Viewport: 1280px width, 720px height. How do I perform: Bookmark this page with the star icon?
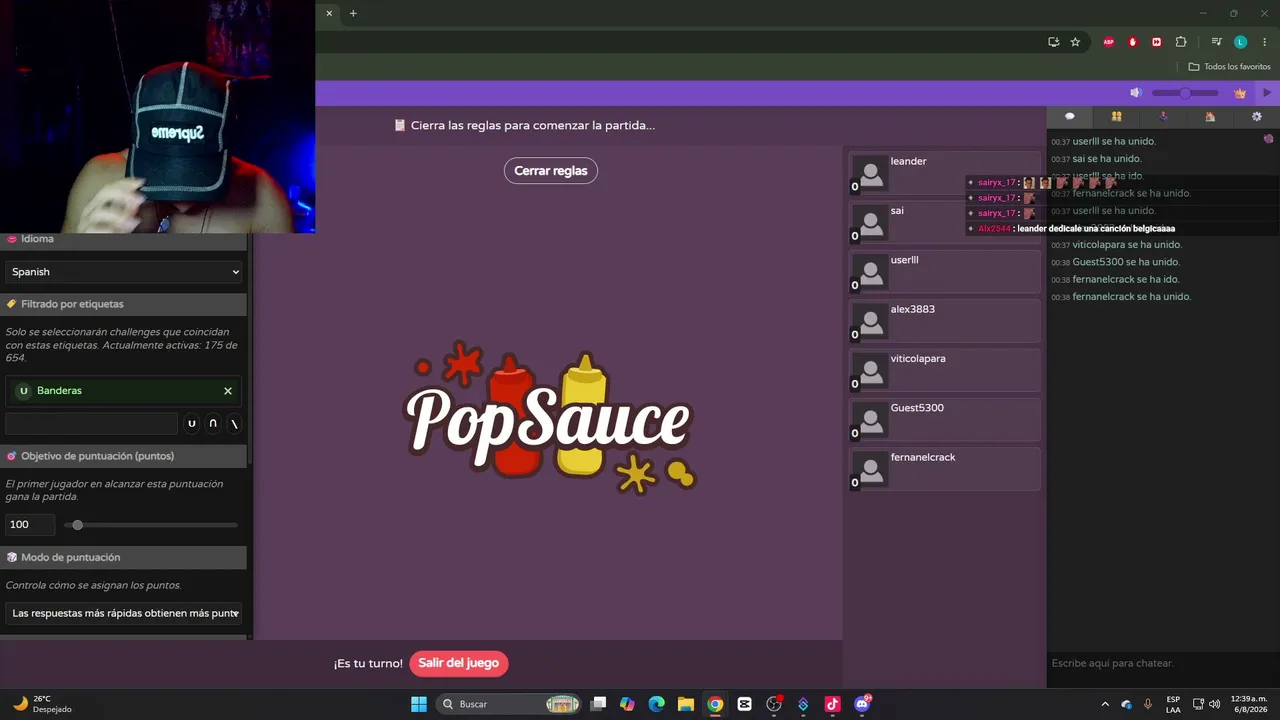[1075, 42]
